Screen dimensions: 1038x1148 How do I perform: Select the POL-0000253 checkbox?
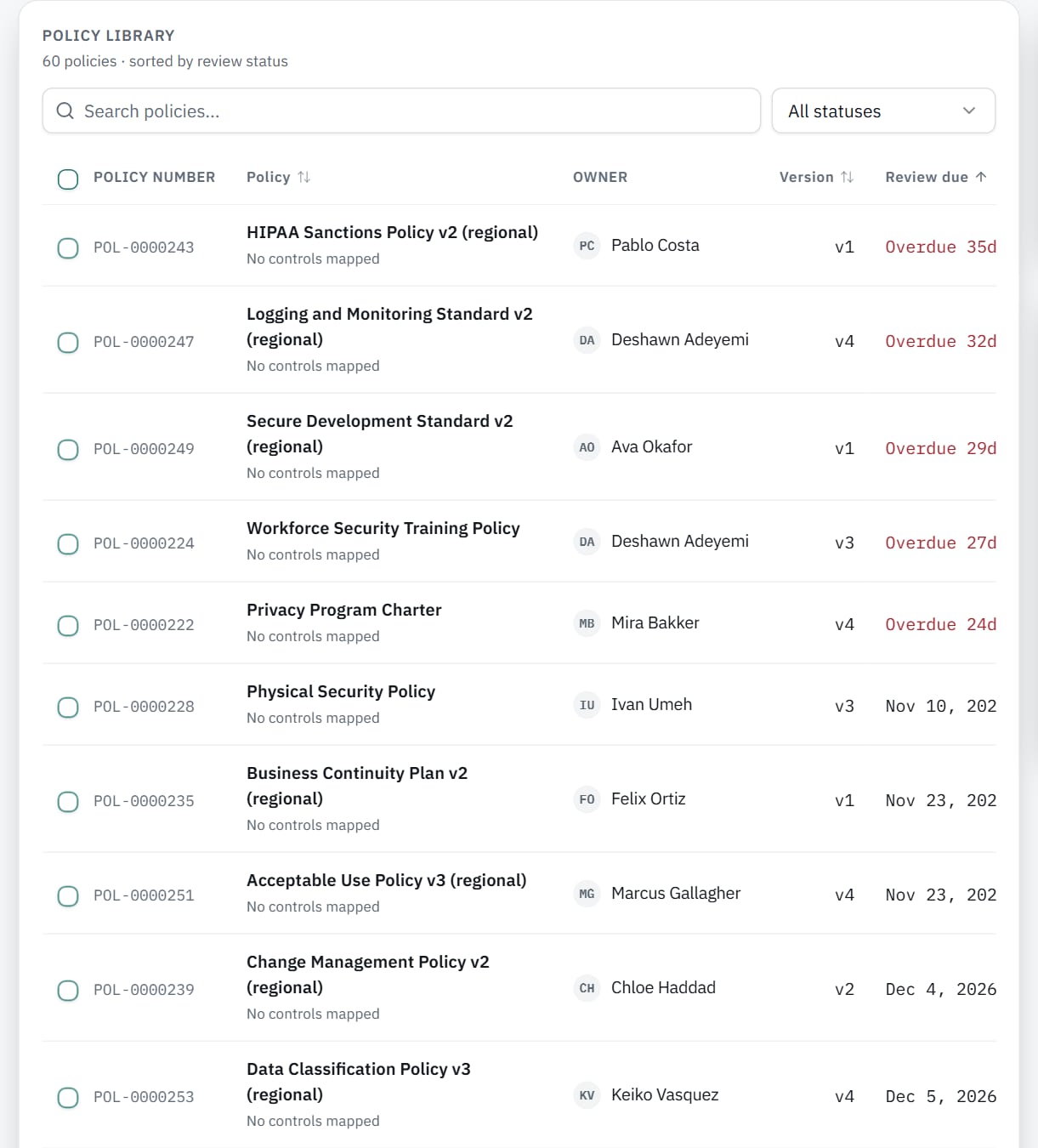pyautogui.click(x=68, y=1097)
